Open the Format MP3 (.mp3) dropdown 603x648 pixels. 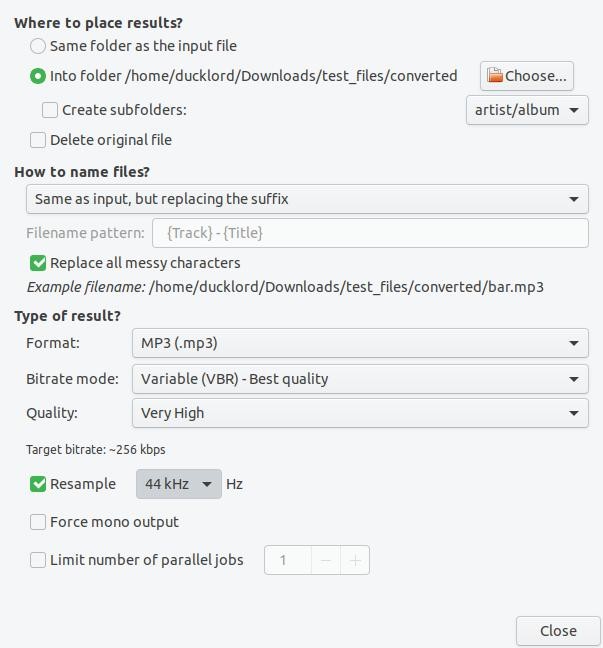(x=360, y=343)
